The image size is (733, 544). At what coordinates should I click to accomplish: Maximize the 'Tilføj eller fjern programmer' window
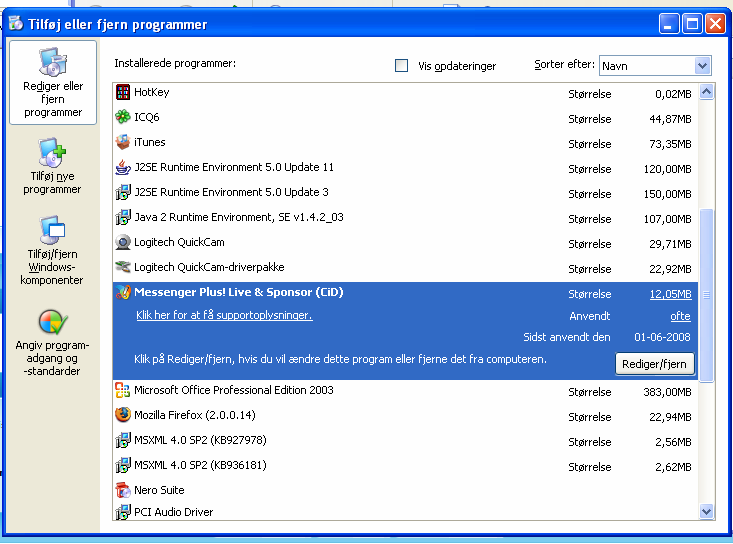pos(691,23)
